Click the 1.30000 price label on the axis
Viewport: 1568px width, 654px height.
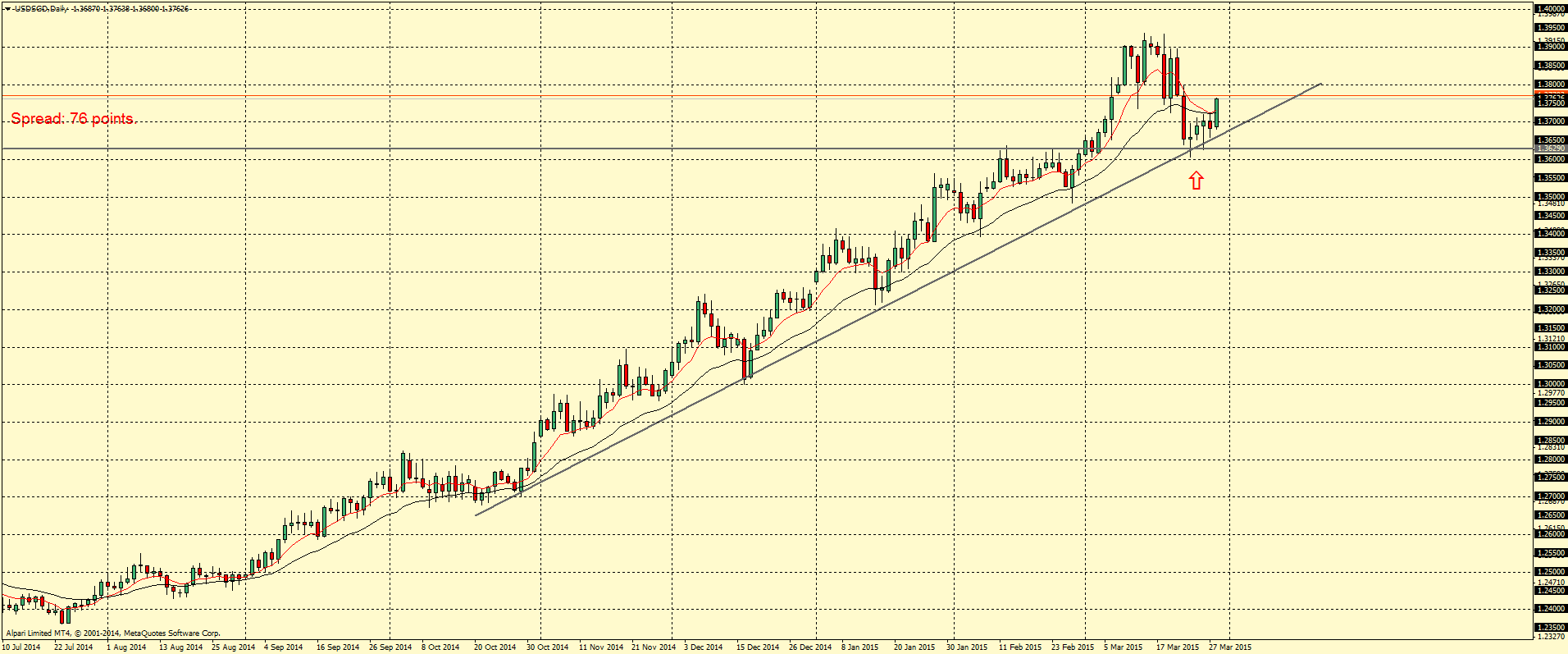(1551, 384)
